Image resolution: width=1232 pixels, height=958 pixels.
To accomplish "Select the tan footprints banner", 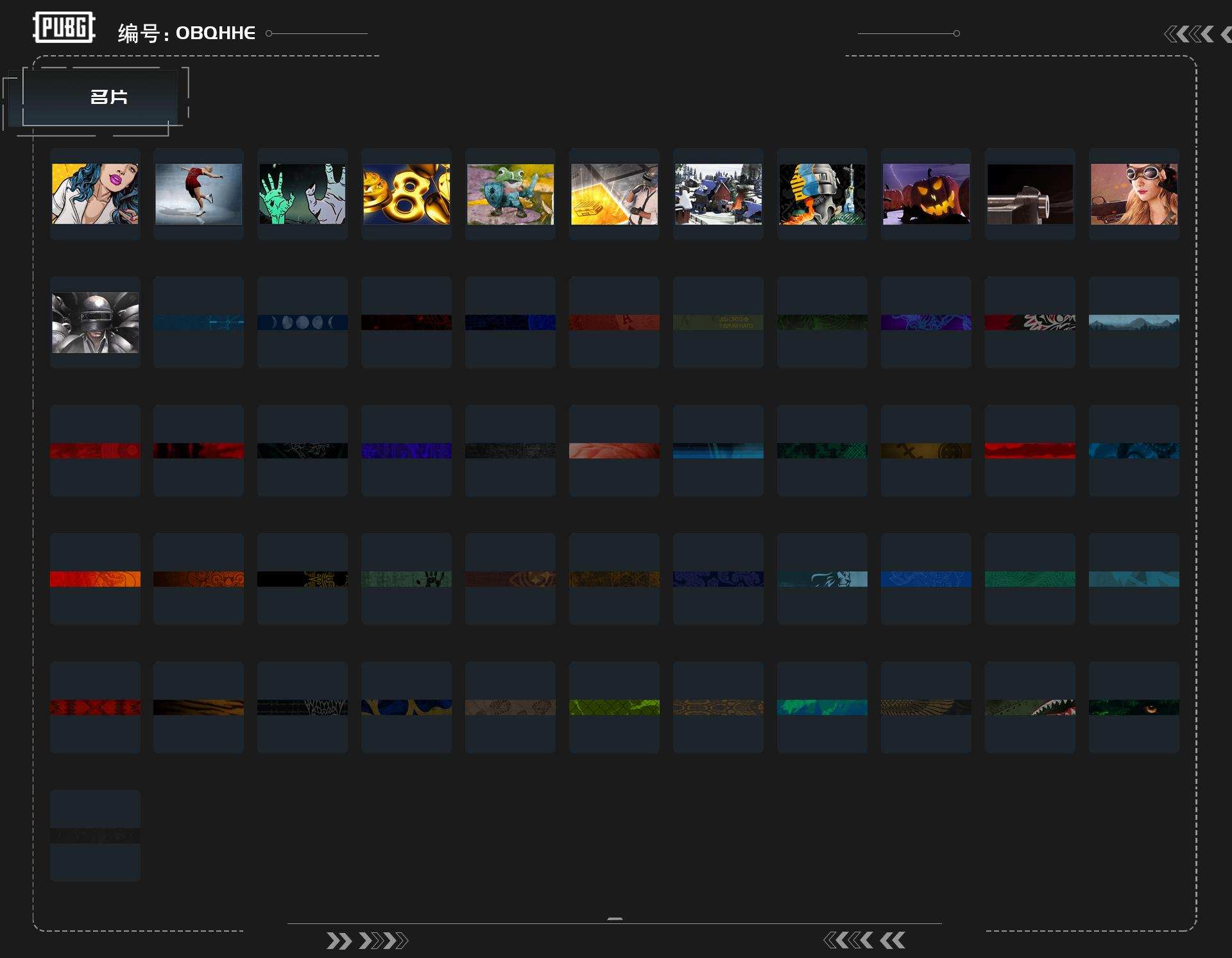I will [x=510, y=707].
